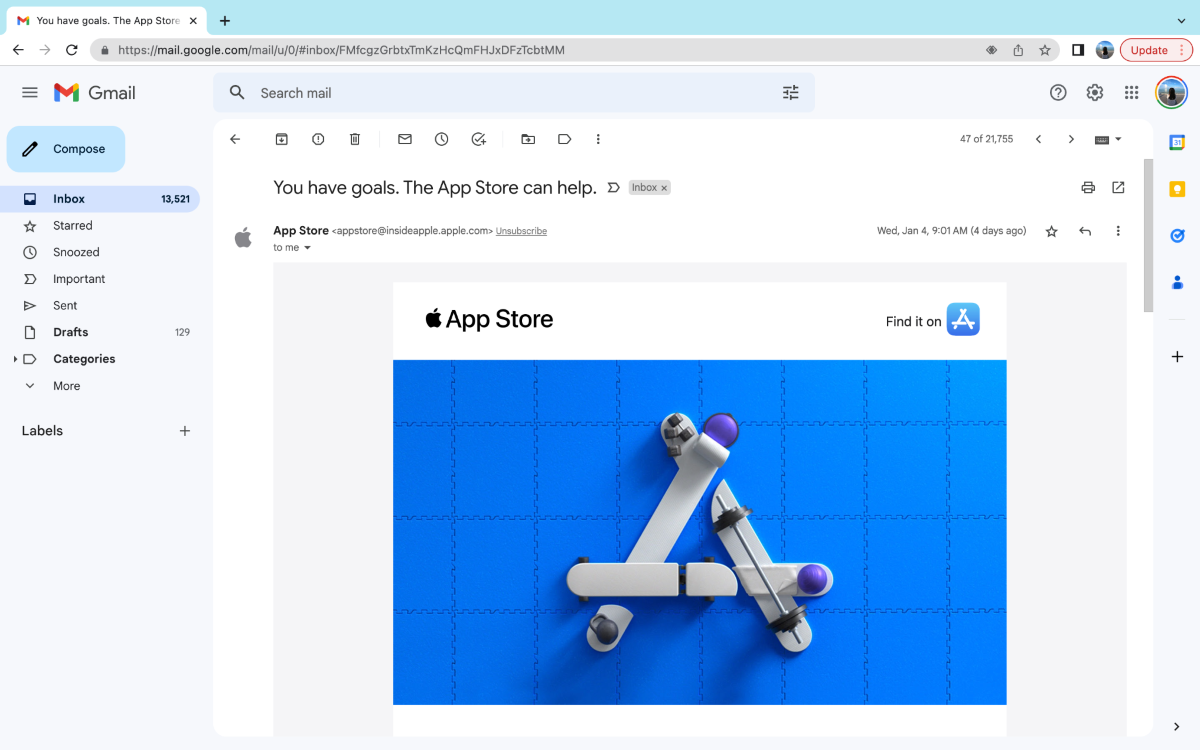
Task: Remove the Inbox label with its x
Action: 664,188
